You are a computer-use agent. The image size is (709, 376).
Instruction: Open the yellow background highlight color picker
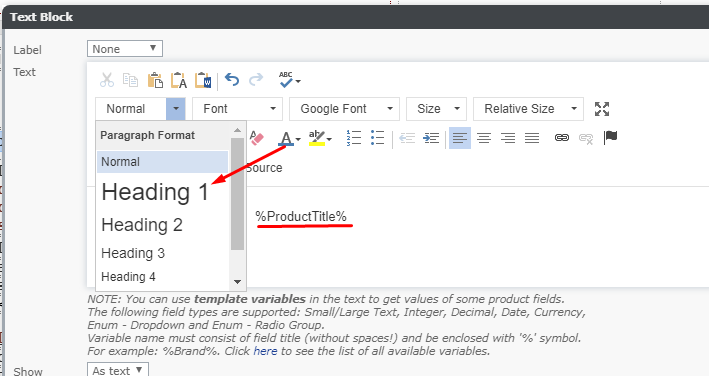(x=320, y=138)
